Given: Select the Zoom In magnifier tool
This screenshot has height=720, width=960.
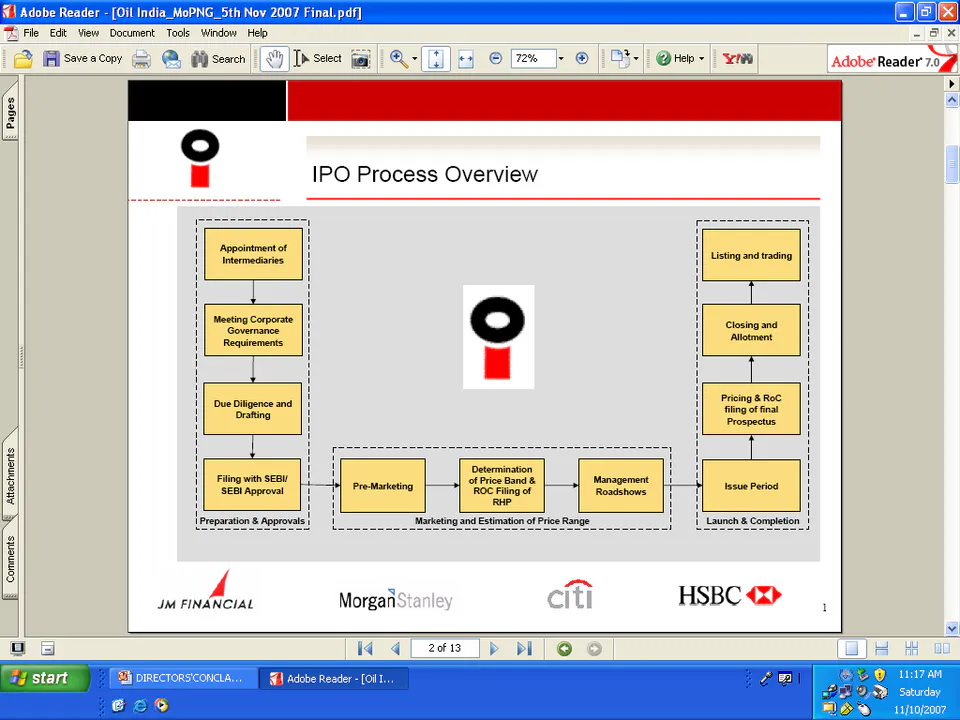Looking at the screenshot, I should tap(399, 59).
